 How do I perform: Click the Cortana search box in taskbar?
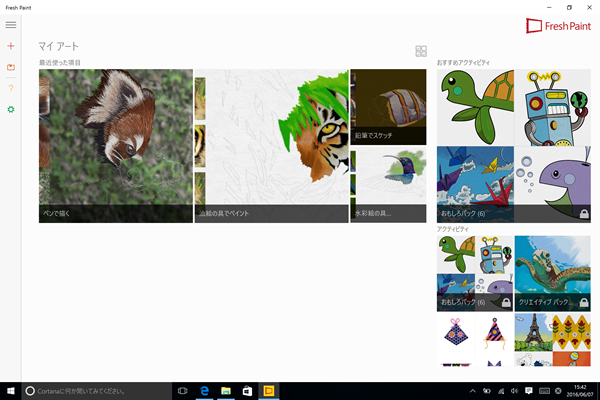coord(95,390)
